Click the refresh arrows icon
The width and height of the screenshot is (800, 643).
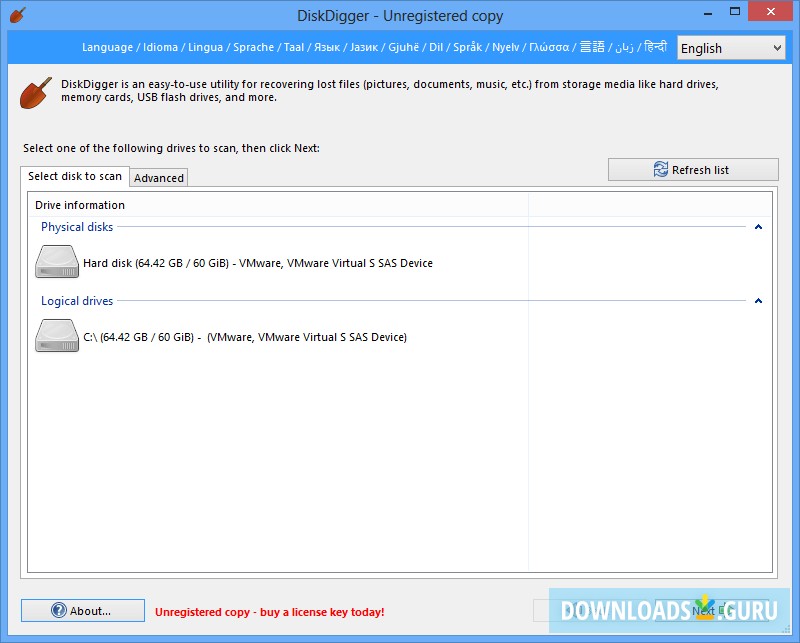click(661, 169)
